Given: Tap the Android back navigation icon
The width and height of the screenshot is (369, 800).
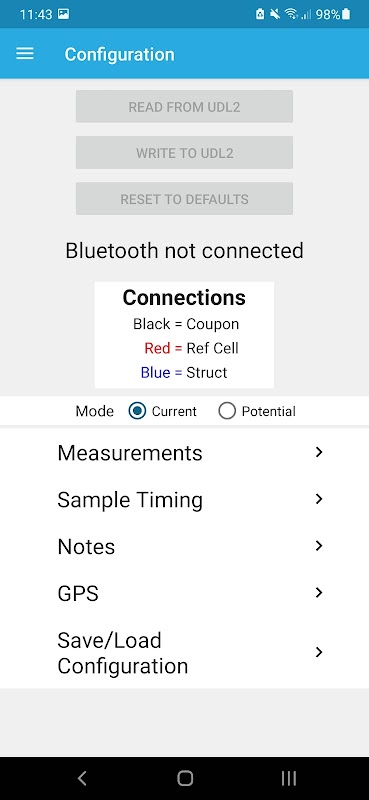Looking at the screenshot, I should pos(82,778).
